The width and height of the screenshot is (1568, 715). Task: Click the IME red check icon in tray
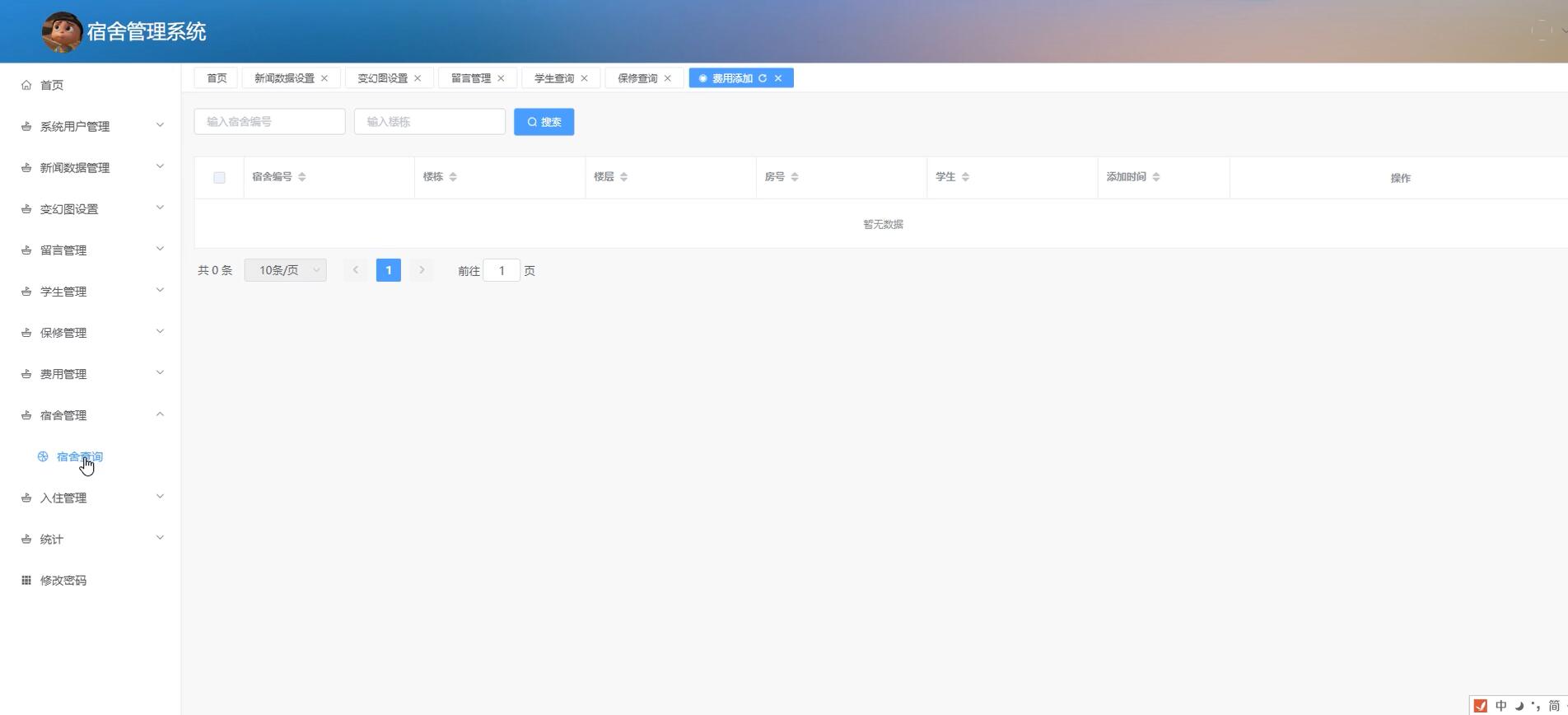(1481, 706)
